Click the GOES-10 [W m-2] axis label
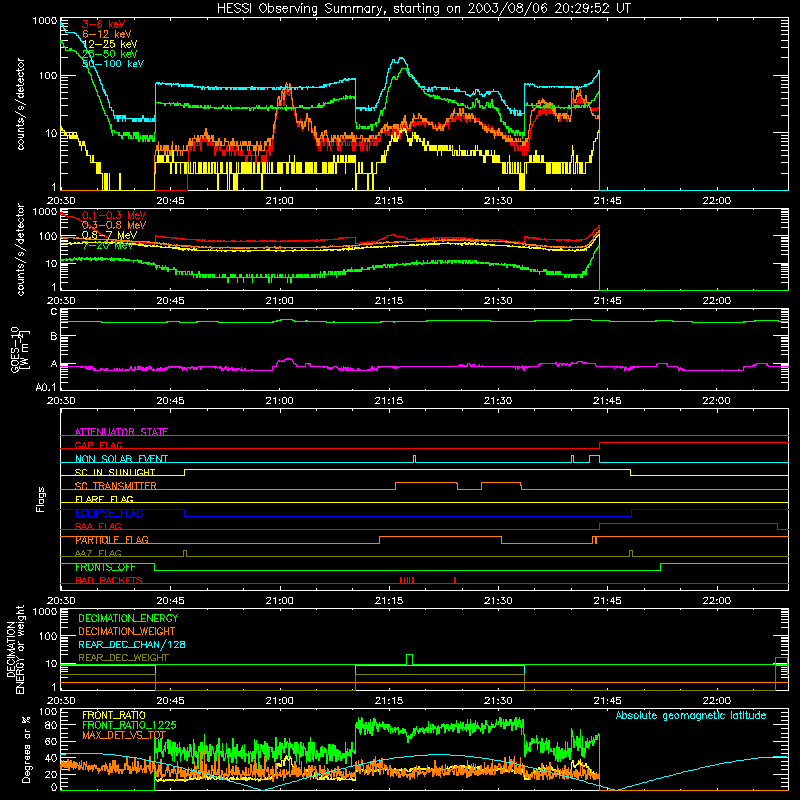The width and height of the screenshot is (800, 800). [x=20, y=349]
